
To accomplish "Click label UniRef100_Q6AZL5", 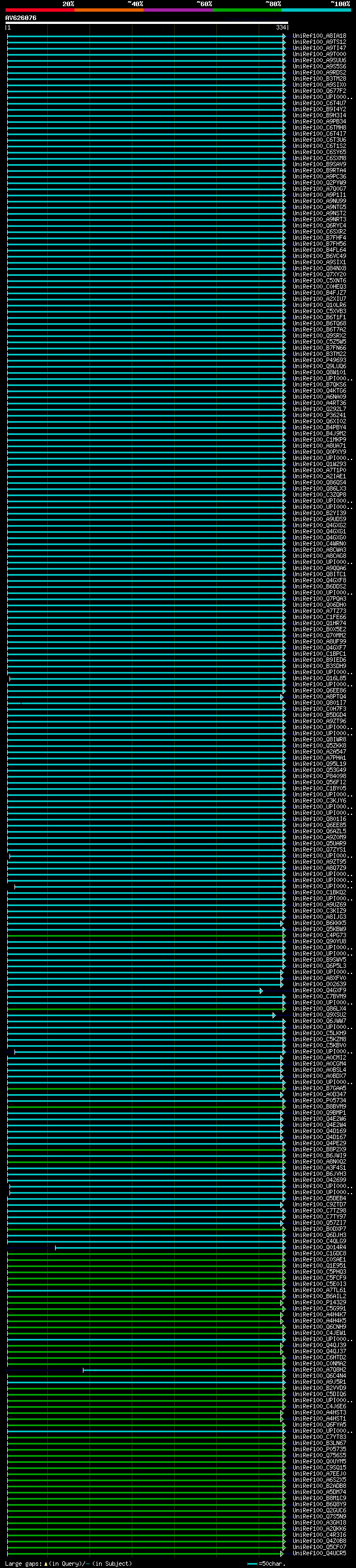I will (x=319, y=831).
